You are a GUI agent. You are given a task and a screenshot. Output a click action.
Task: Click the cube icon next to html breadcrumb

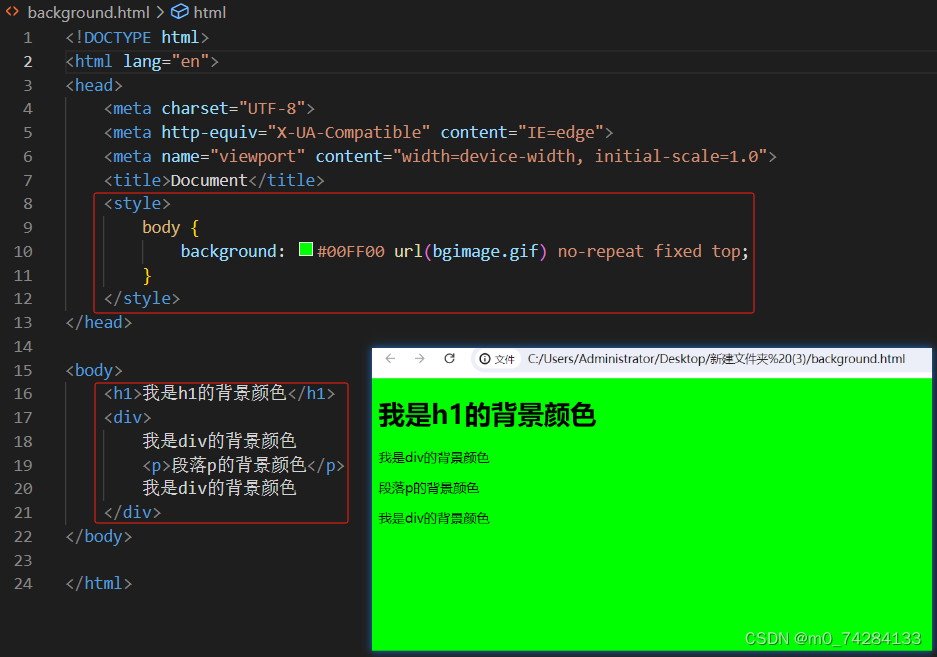point(178,12)
